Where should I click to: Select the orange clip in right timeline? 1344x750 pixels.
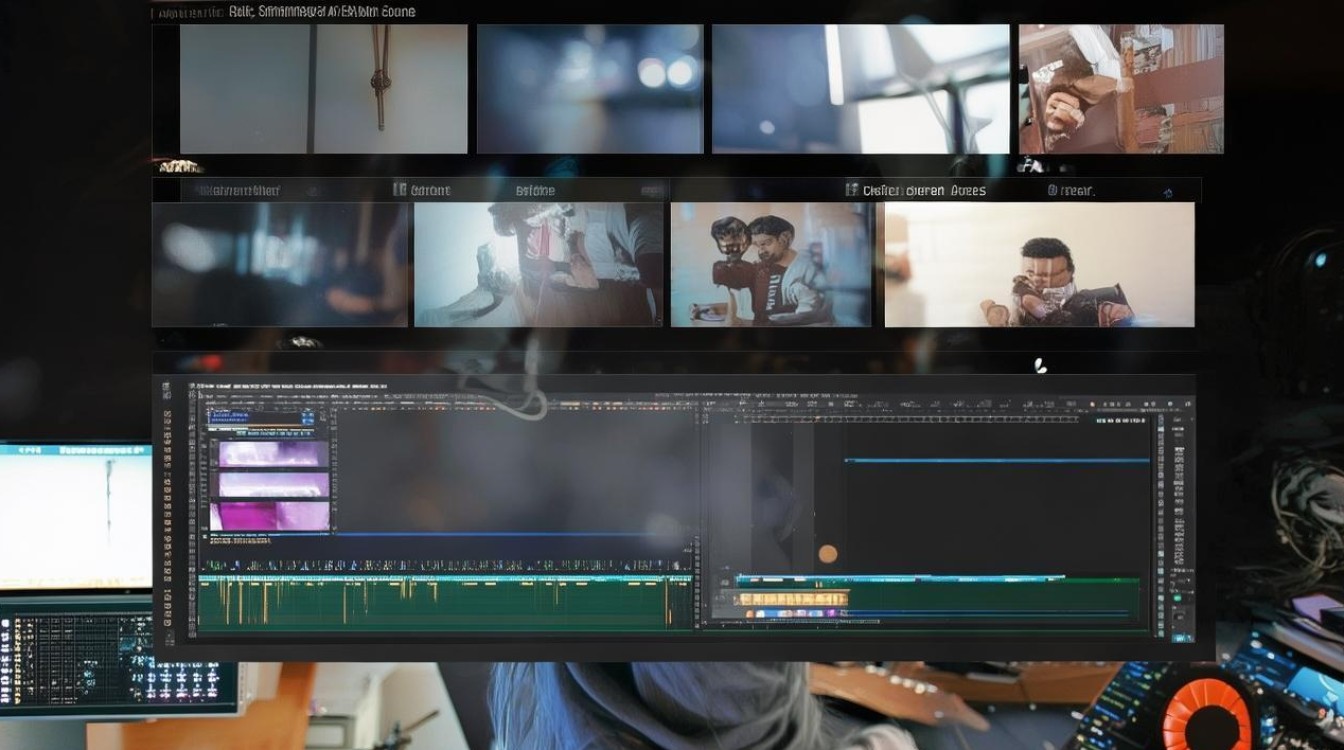point(791,599)
